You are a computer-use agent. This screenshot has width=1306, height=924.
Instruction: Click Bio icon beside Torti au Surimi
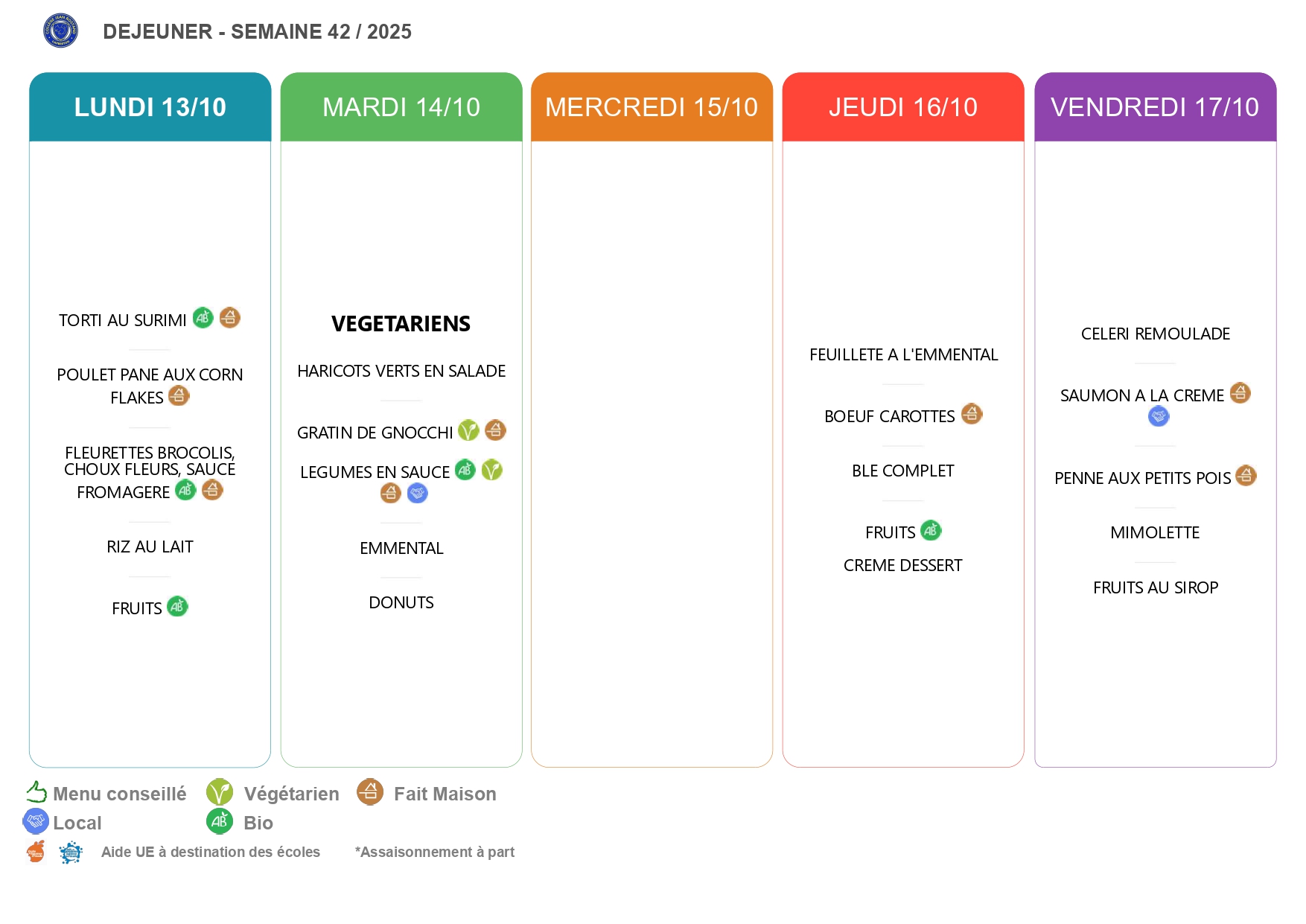point(203,318)
